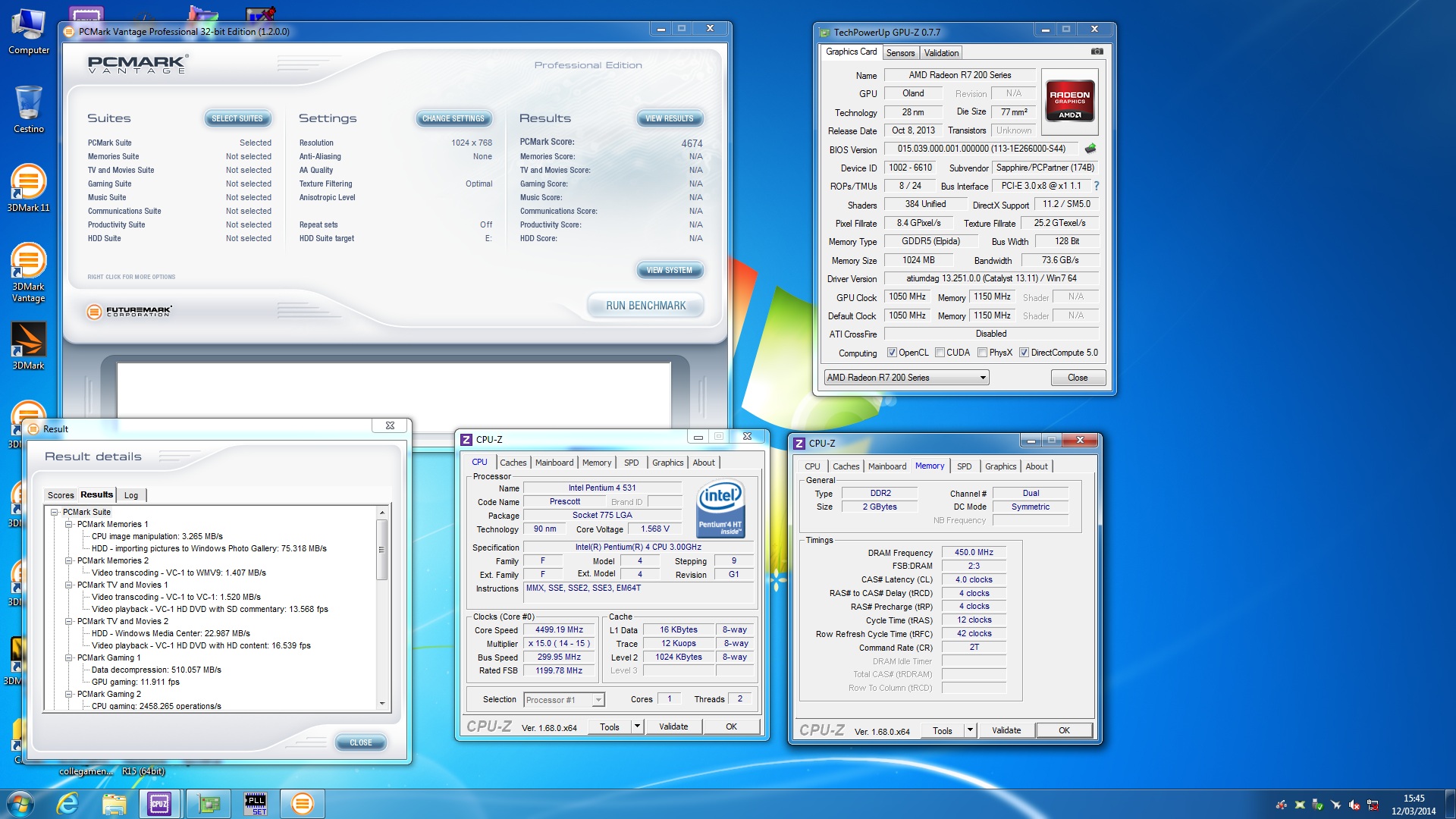Image resolution: width=1456 pixels, height=819 pixels.
Task: Click GPU-Z screenshot camera icon
Action: tap(1097, 52)
